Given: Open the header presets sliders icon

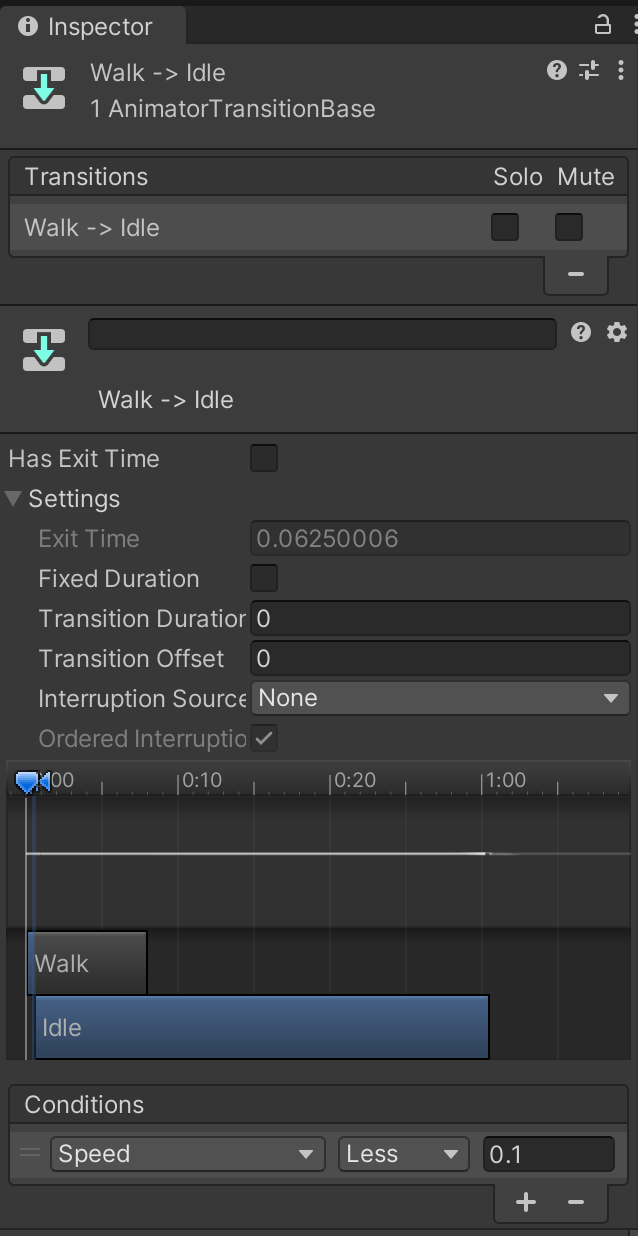Looking at the screenshot, I should (x=589, y=70).
